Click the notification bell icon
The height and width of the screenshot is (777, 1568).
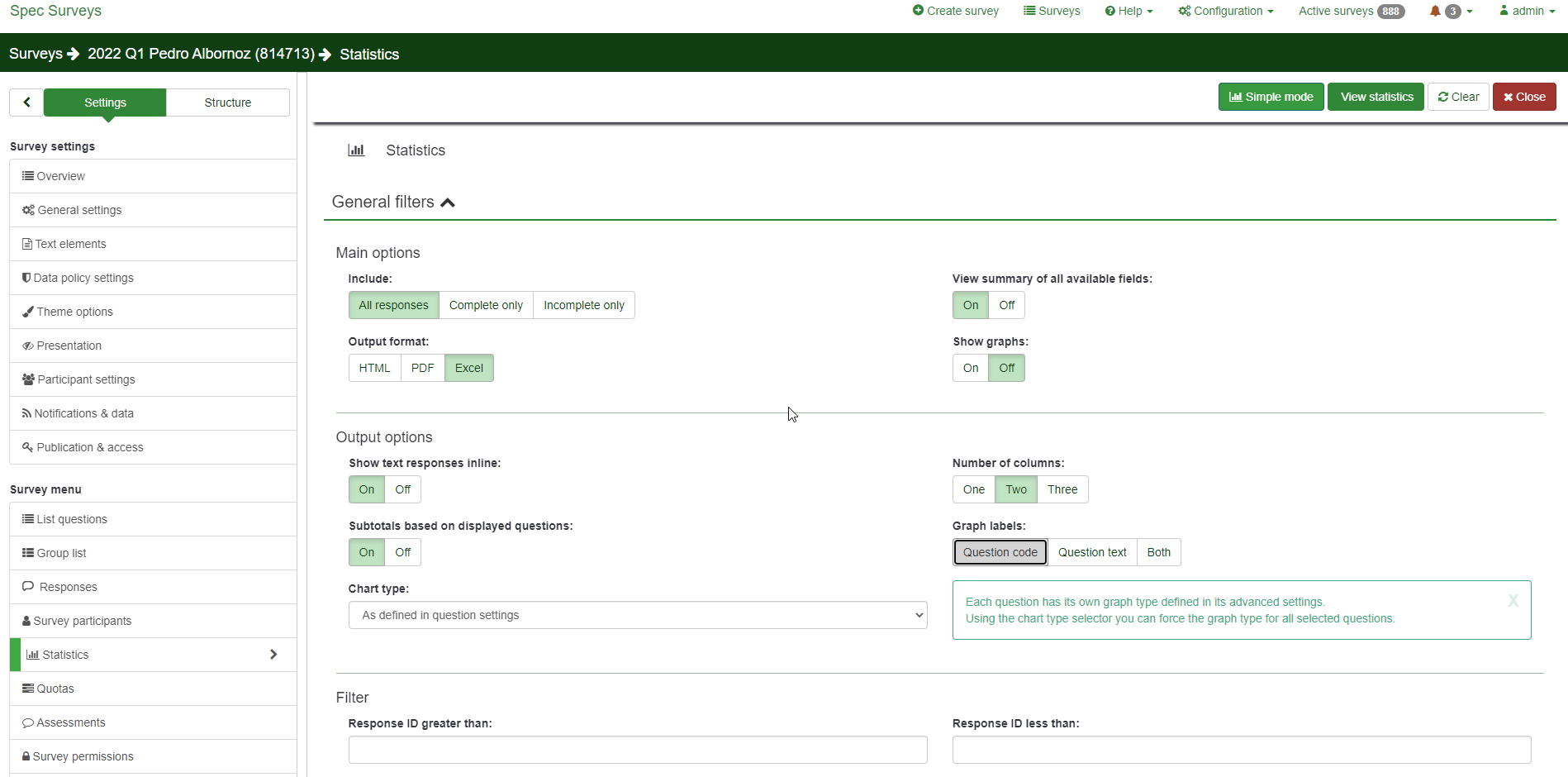[x=1435, y=11]
